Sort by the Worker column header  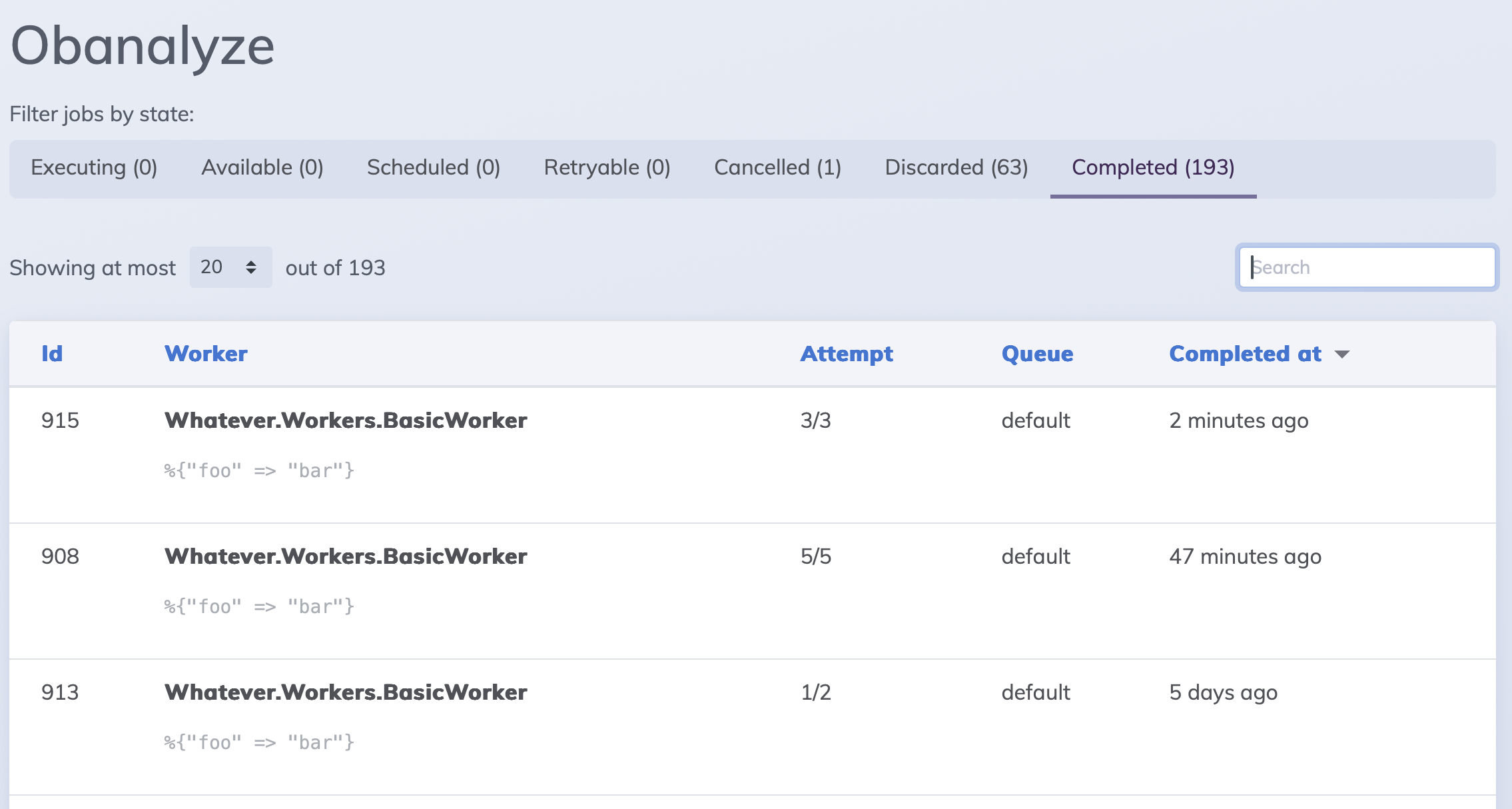point(206,354)
